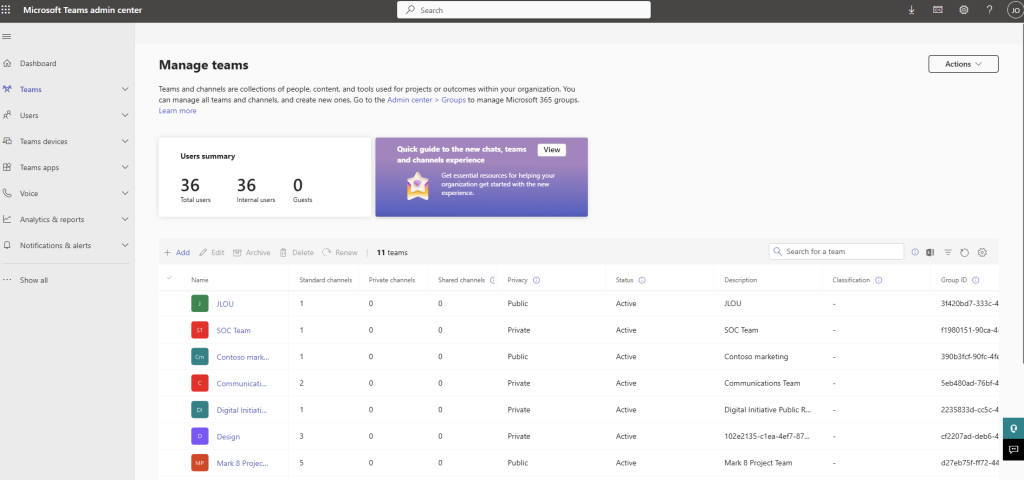Expand the Analytics & reports navigation section

tap(125, 219)
